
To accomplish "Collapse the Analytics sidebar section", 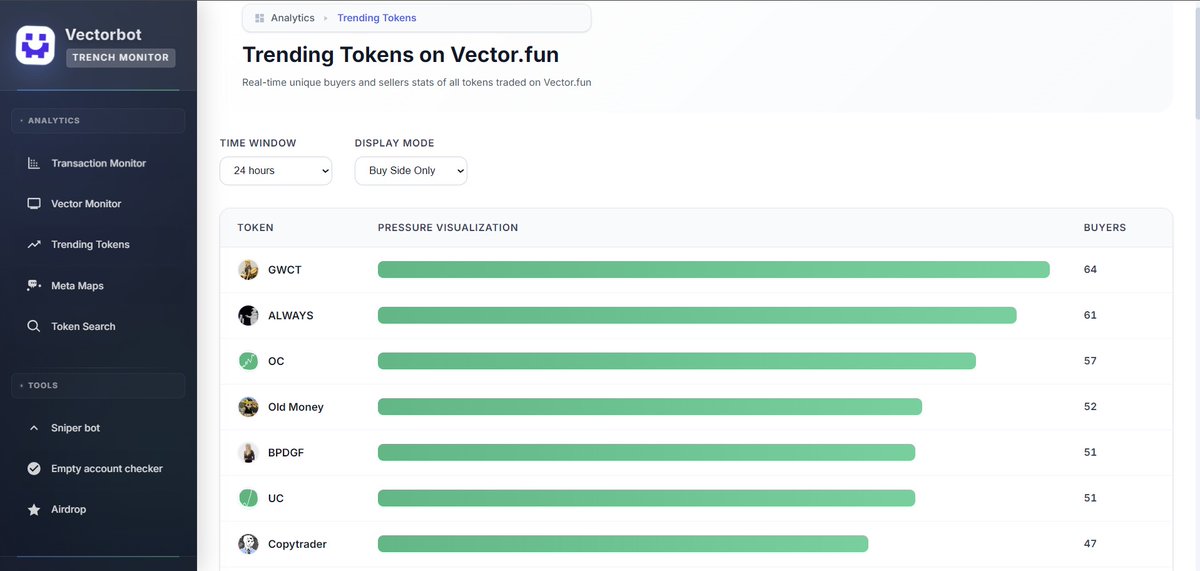I will [98, 121].
